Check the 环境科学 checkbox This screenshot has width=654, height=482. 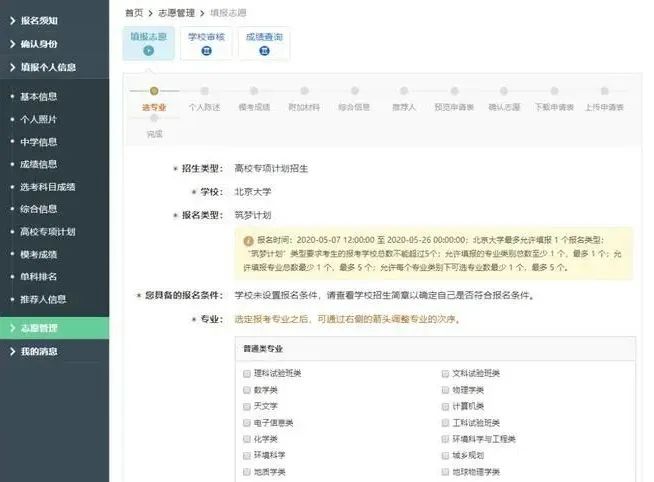(x=247, y=456)
